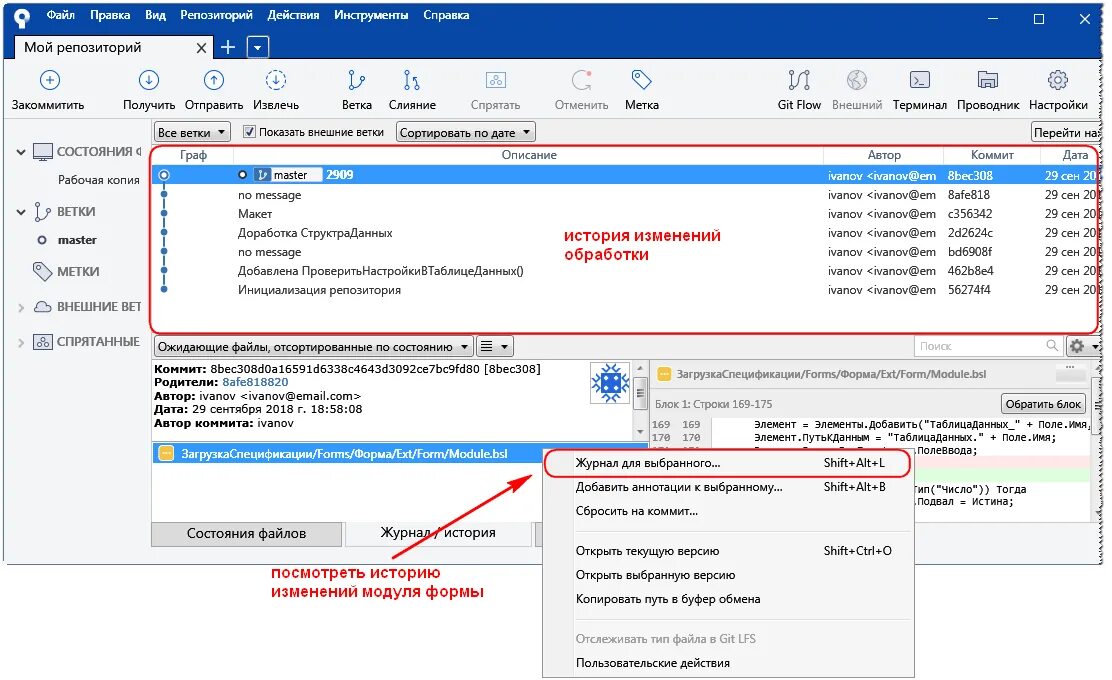Add a new tab with plus icon
Viewport: 1112px width, 680px height.
pos(228,47)
